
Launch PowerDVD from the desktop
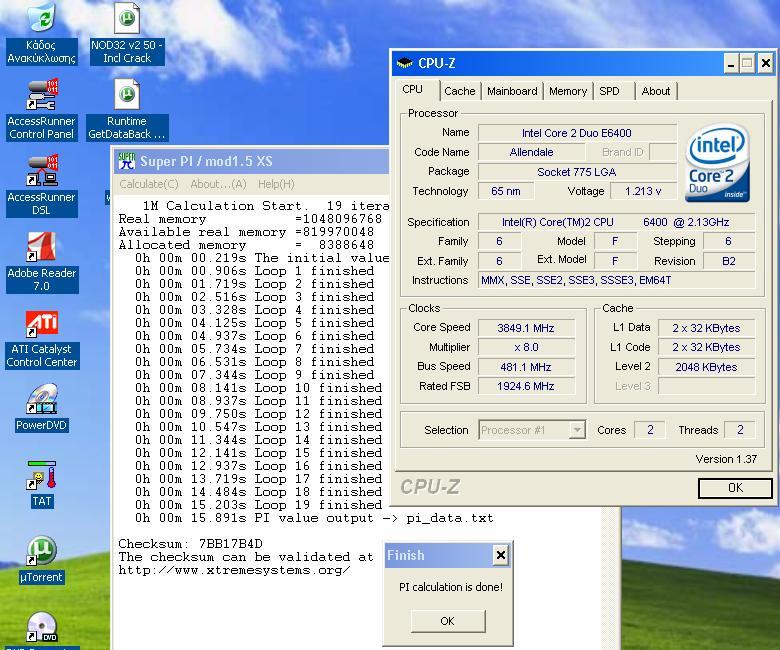(42, 408)
